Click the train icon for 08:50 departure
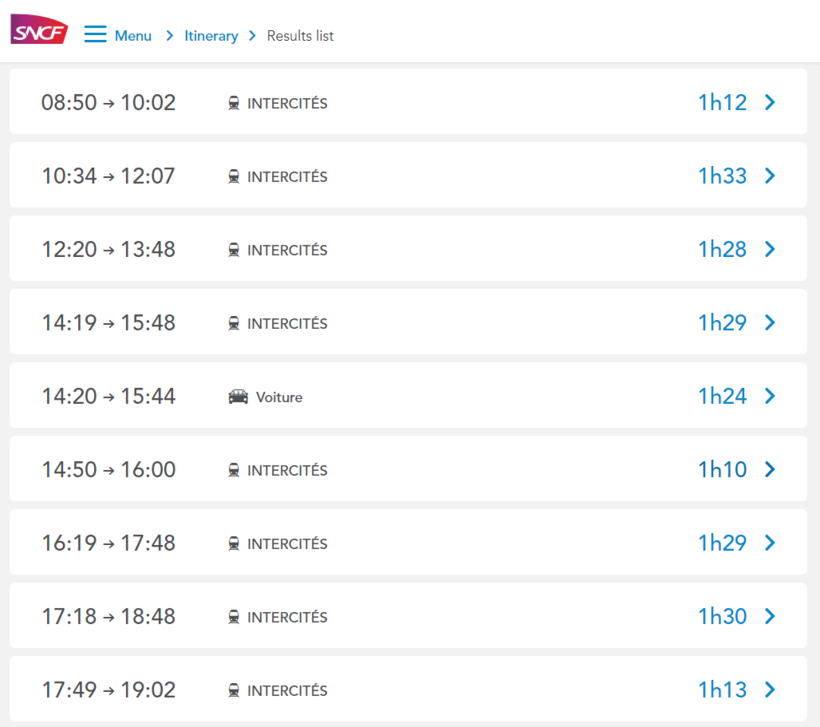Screen dimensions: 820x727 point(234,103)
